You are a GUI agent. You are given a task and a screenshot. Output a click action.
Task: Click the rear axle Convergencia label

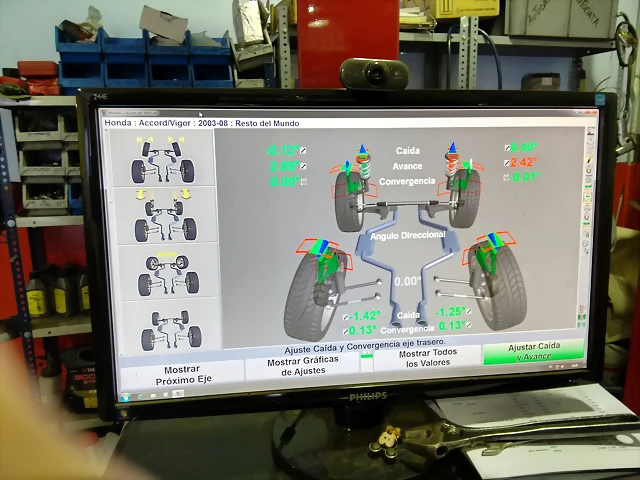coord(407,329)
